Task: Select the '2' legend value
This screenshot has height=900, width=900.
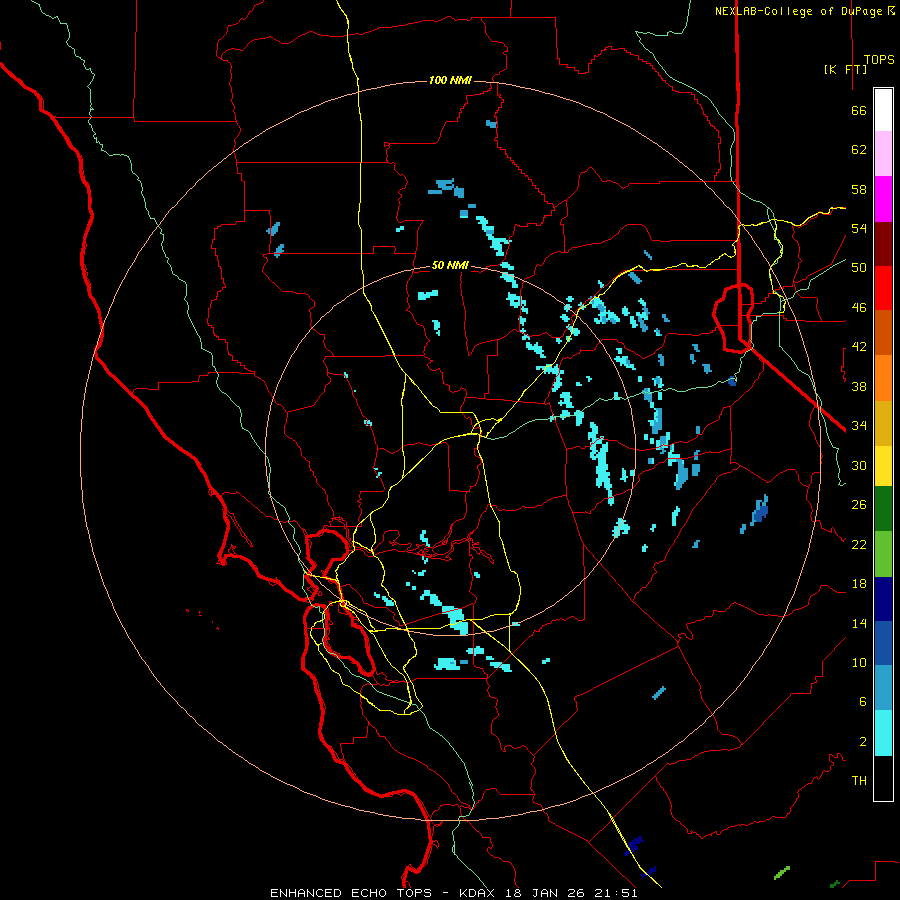Action: pyautogui.click(x=863, y=741)
